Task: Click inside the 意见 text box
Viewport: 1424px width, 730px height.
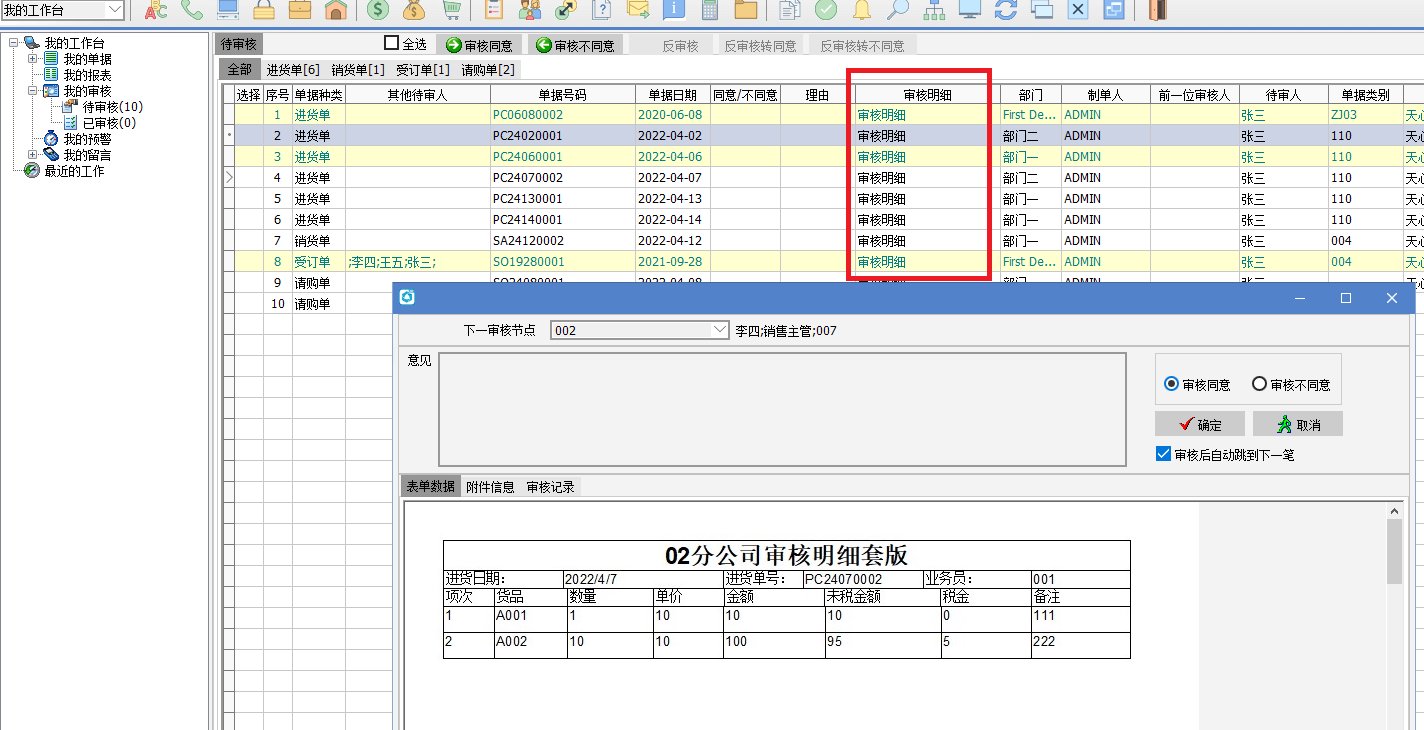Action: [x=782, y=409]
